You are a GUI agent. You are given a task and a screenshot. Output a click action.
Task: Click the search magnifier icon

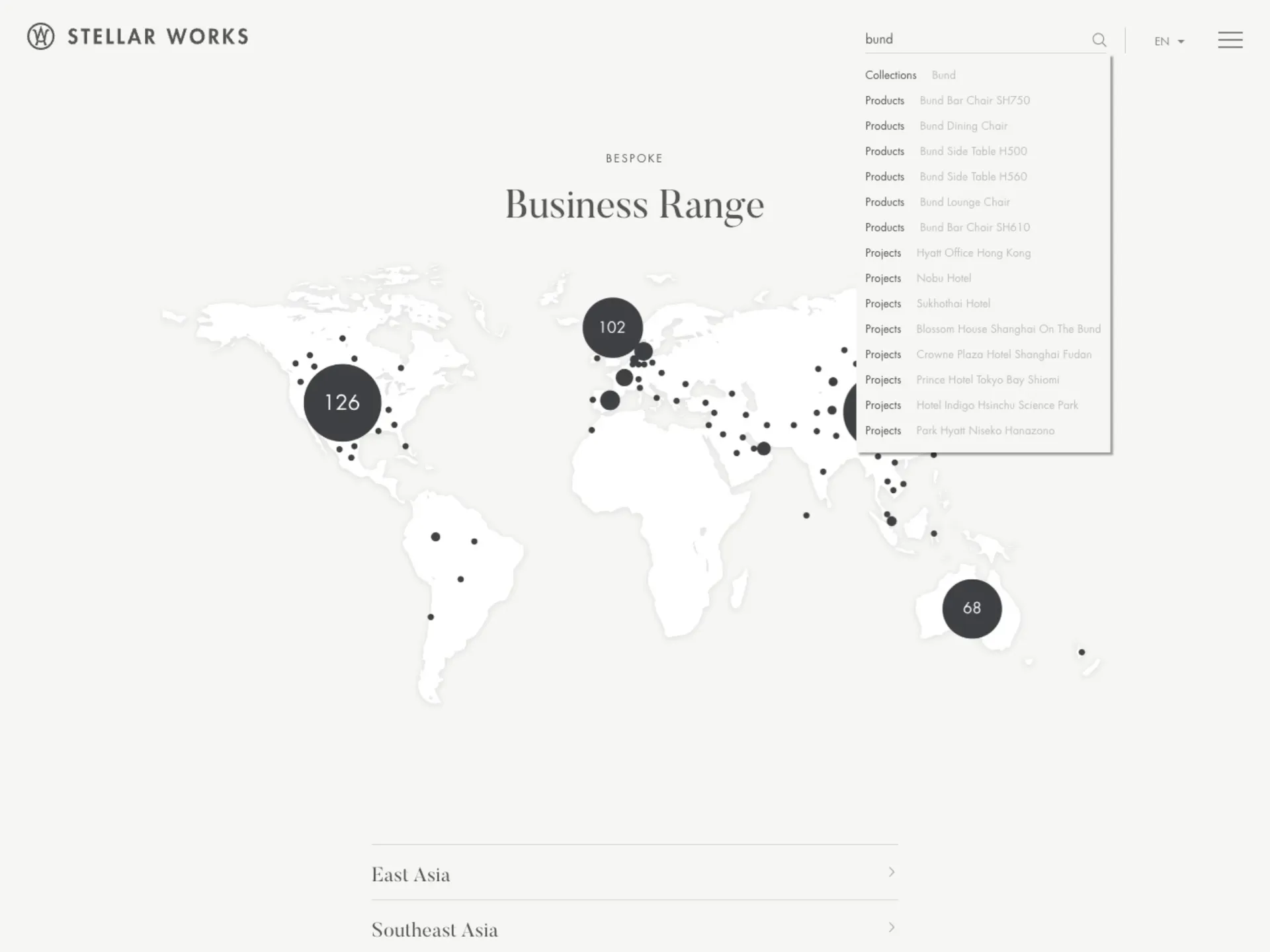pyautogui.click(x=1099, y=40)
